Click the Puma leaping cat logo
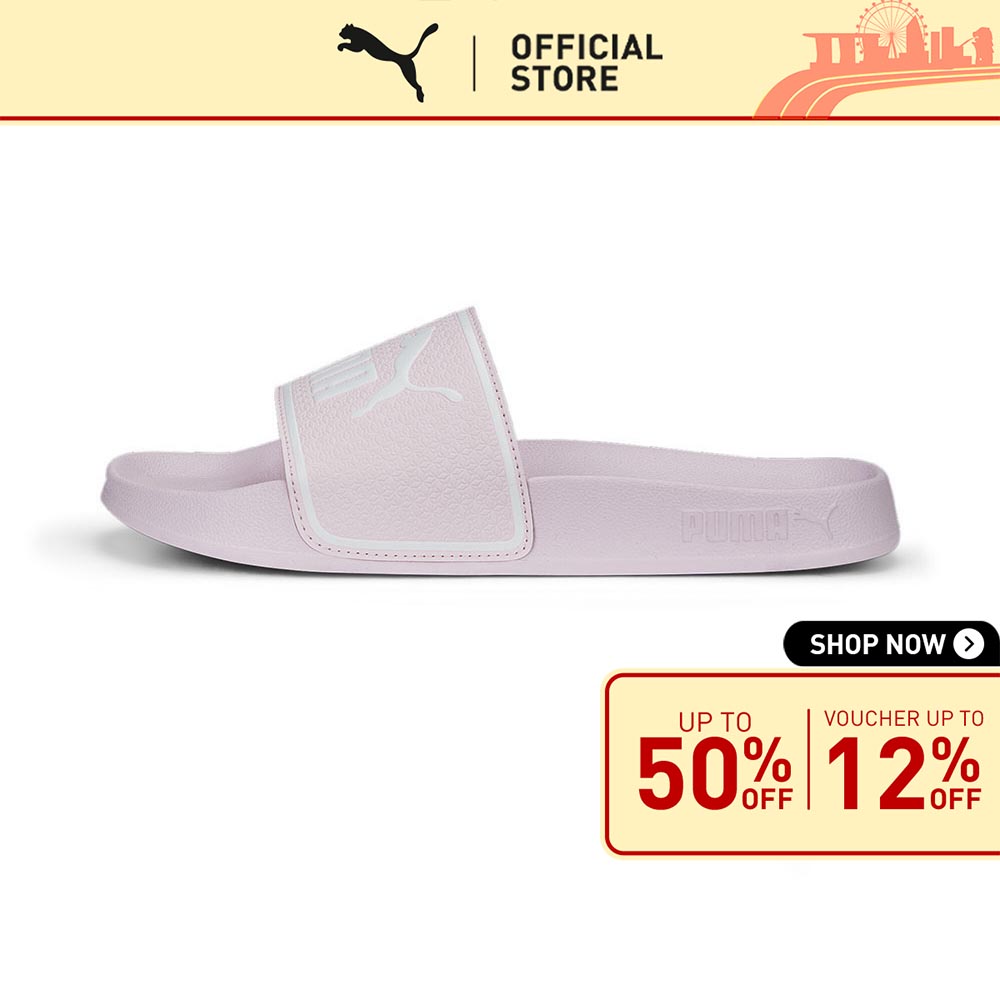 coord(388,62)
